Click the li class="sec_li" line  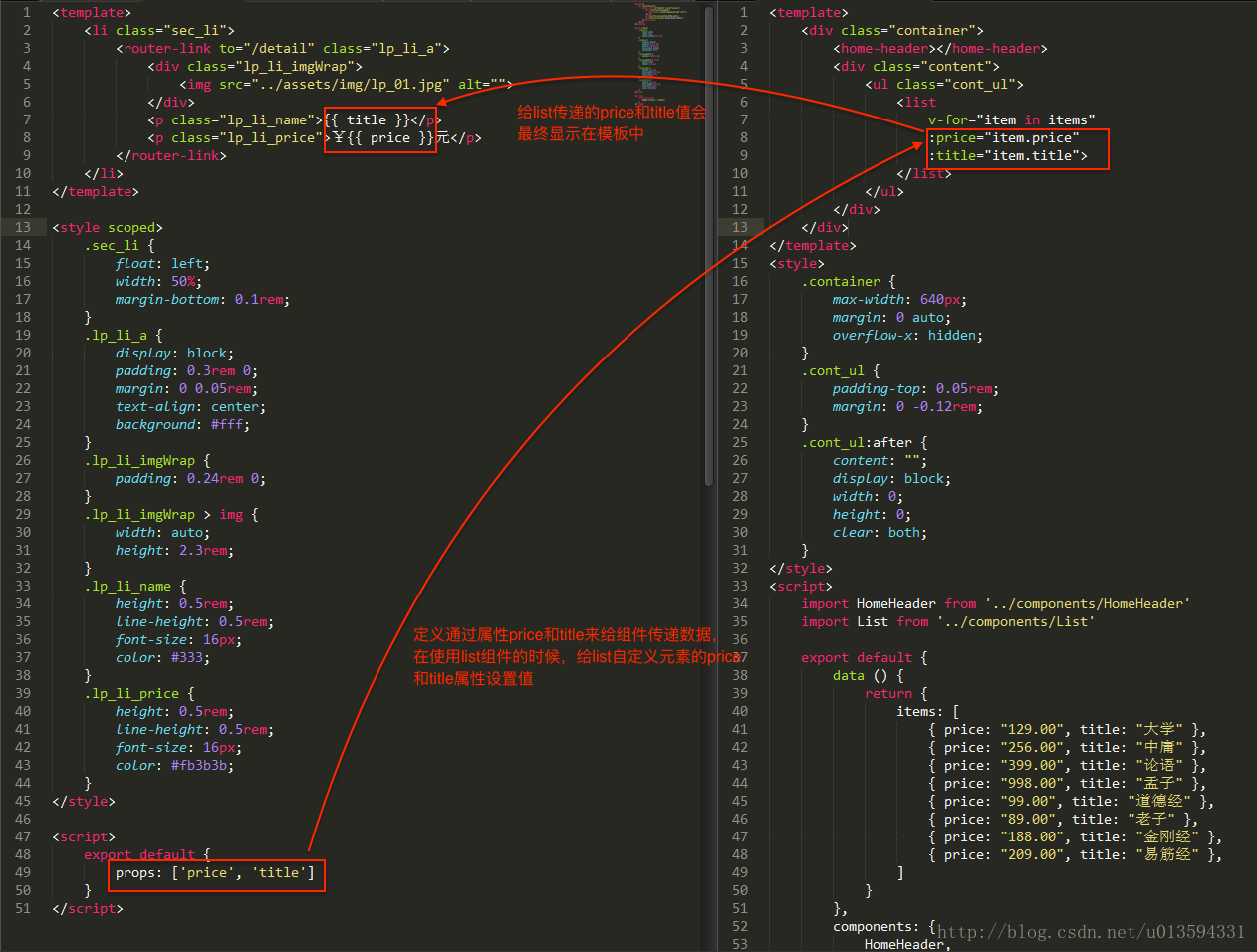click(159, 30)
